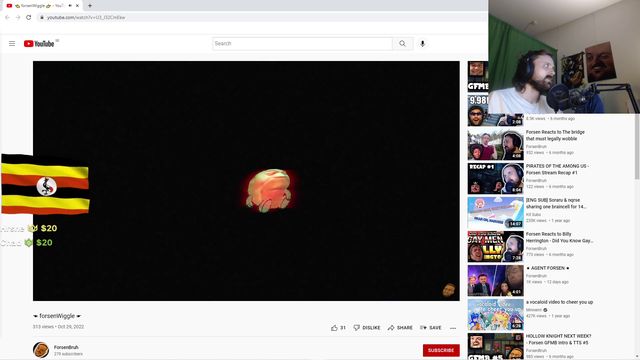The width and height of the screenshot is (640, 360).
Task: Open more actions three-dot menu
Action: (x=453, y=328)
